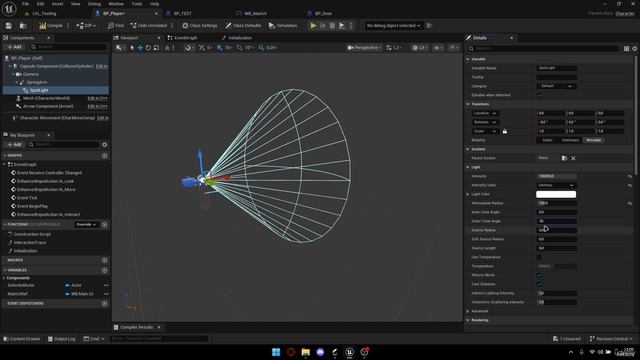Open the debug object selector dropdown
This screenshot has height=360, width=640.
coord(393,26)
